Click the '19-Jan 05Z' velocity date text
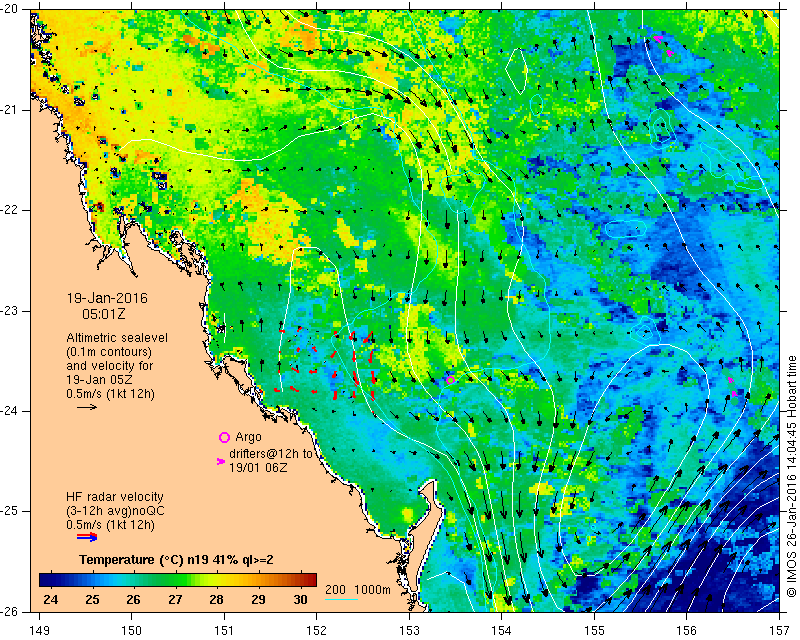Screen dimensions: 800x640 (x=101, y=380)
